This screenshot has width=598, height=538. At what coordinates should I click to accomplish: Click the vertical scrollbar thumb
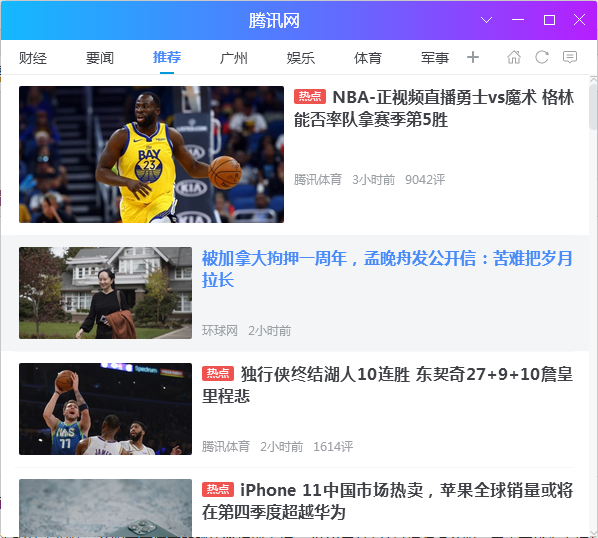point(593,107)
